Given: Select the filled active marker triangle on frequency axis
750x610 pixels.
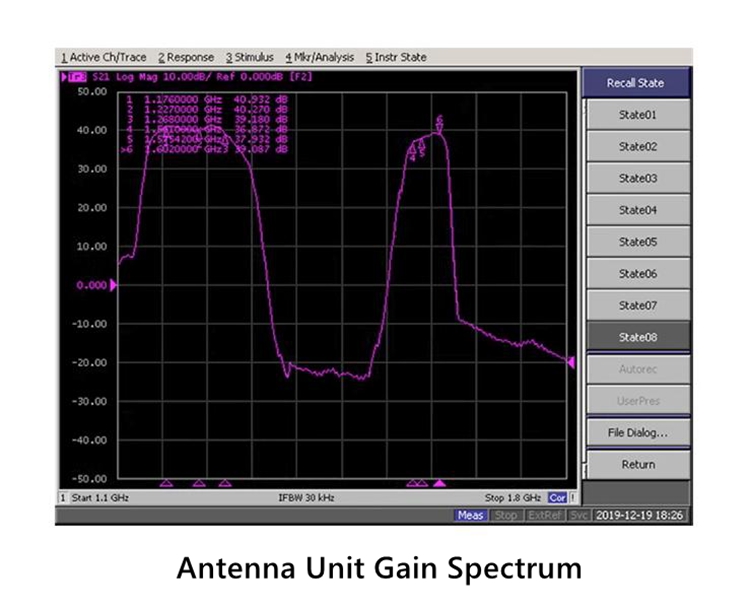Looking at the screenshot, I should [438, 483].
